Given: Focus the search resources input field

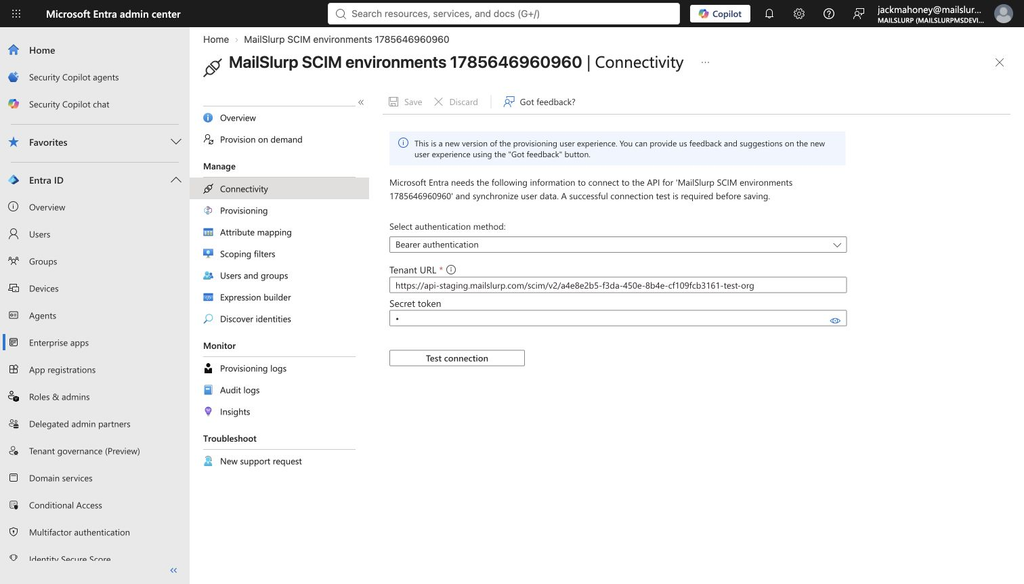Looking at the screenshot, I should [504, 14].
